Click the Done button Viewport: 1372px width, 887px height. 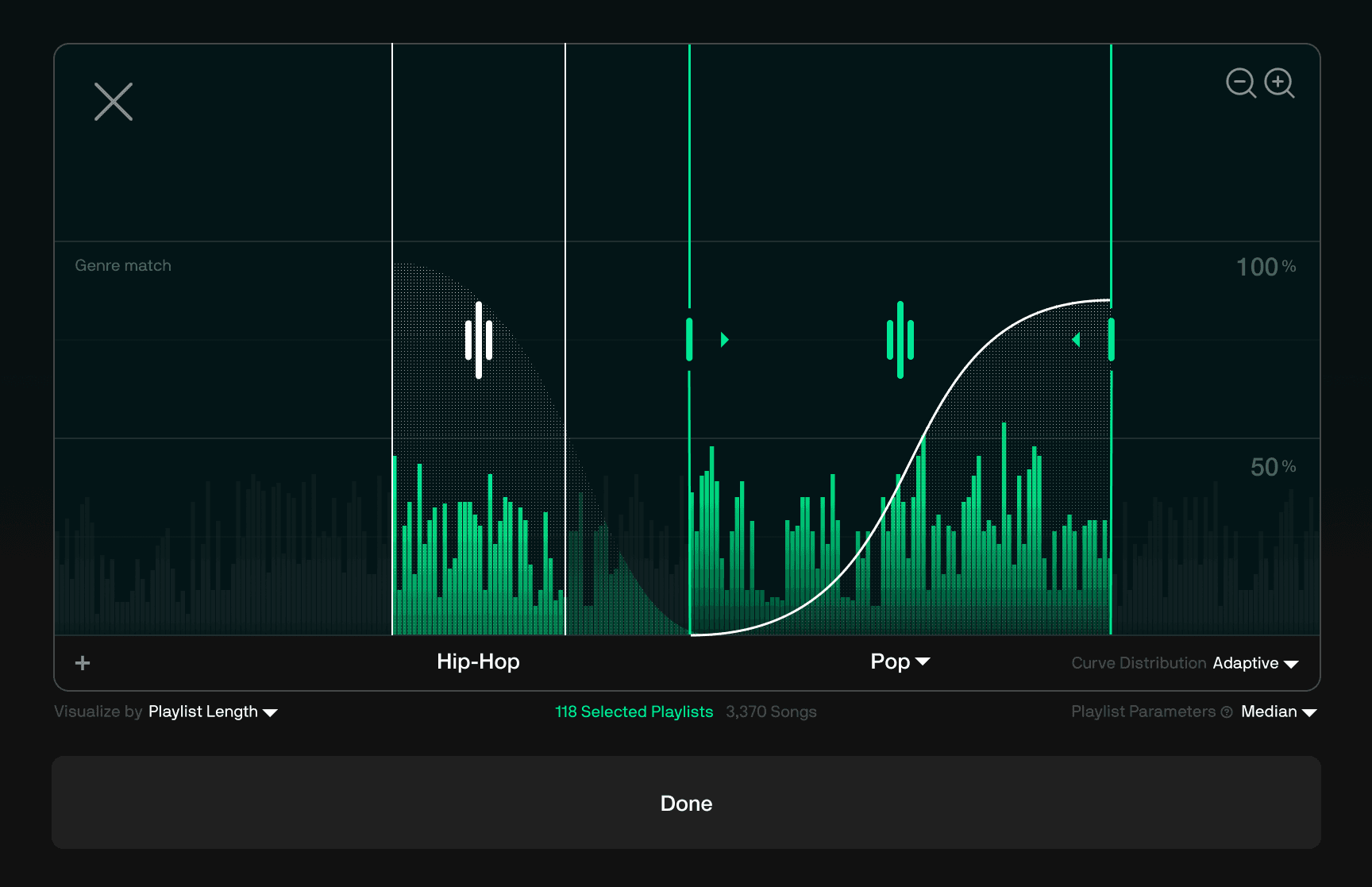pos(686,803)
